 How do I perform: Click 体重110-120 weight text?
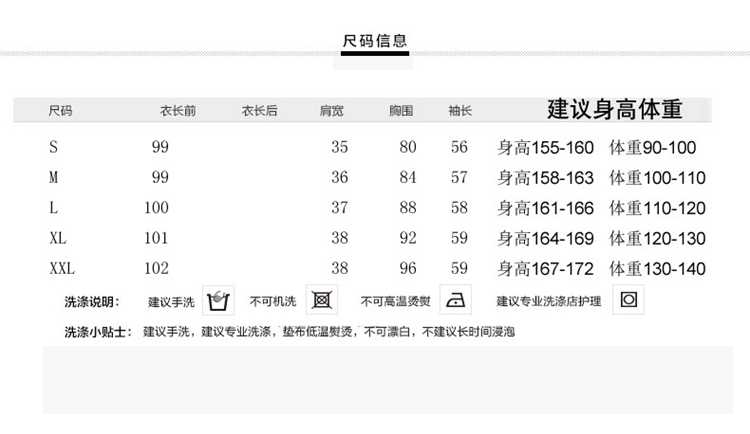point(658,208)
